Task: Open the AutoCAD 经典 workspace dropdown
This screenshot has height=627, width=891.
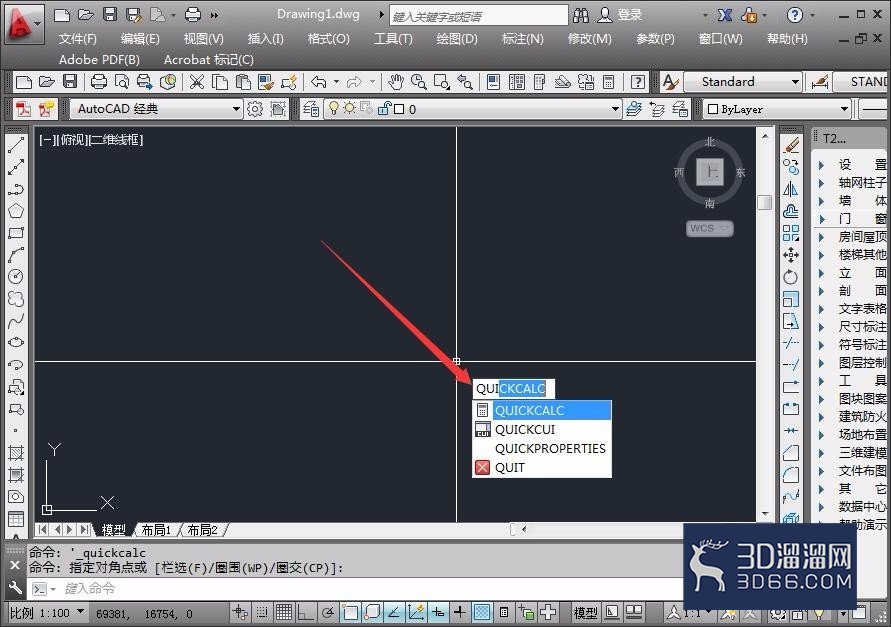Action: (x=236, y=109)
